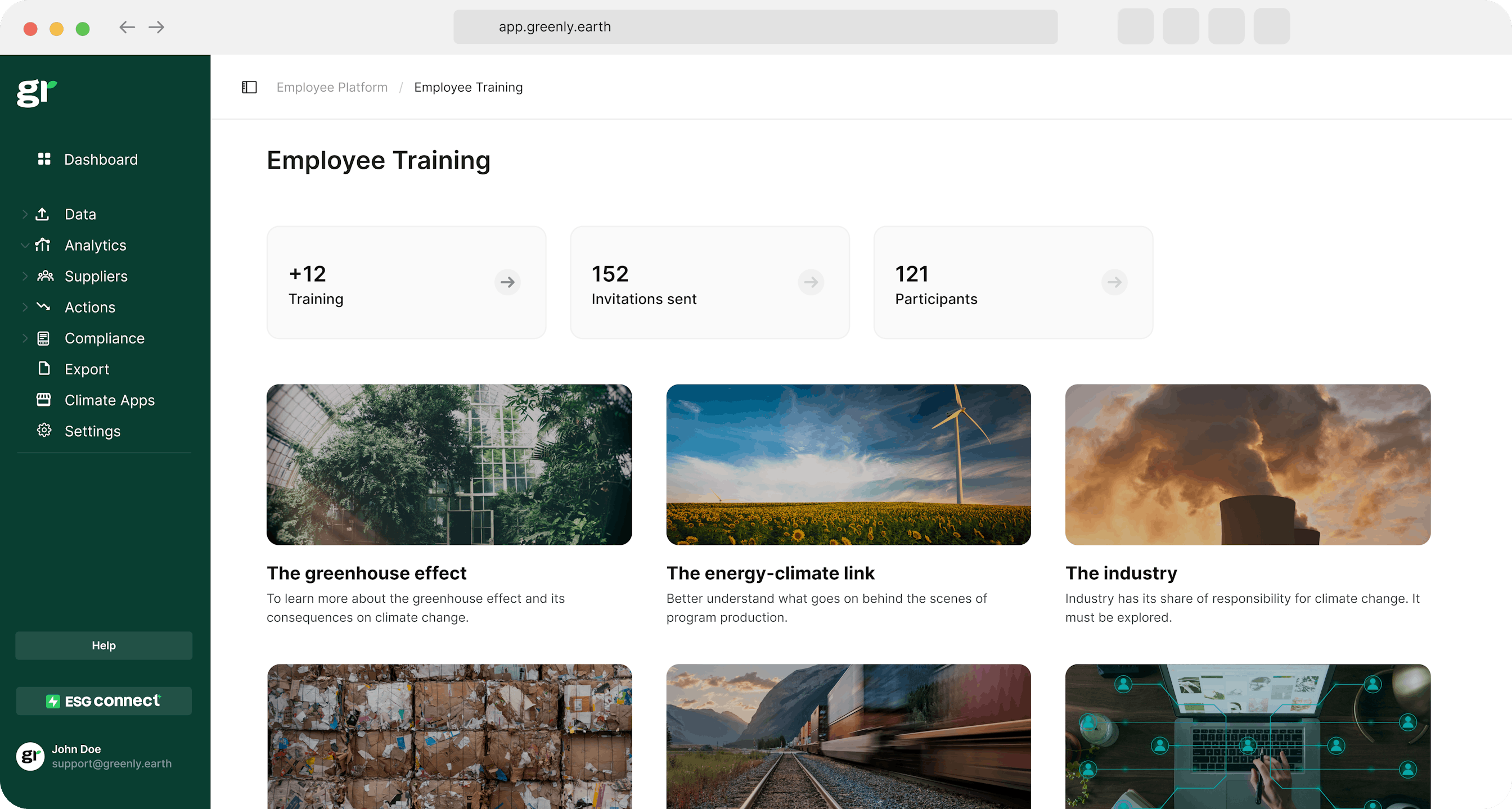Collapse the sidebar with the panel toggle icon
This screenshot has height=809, width=1512.
coord(249,87)
